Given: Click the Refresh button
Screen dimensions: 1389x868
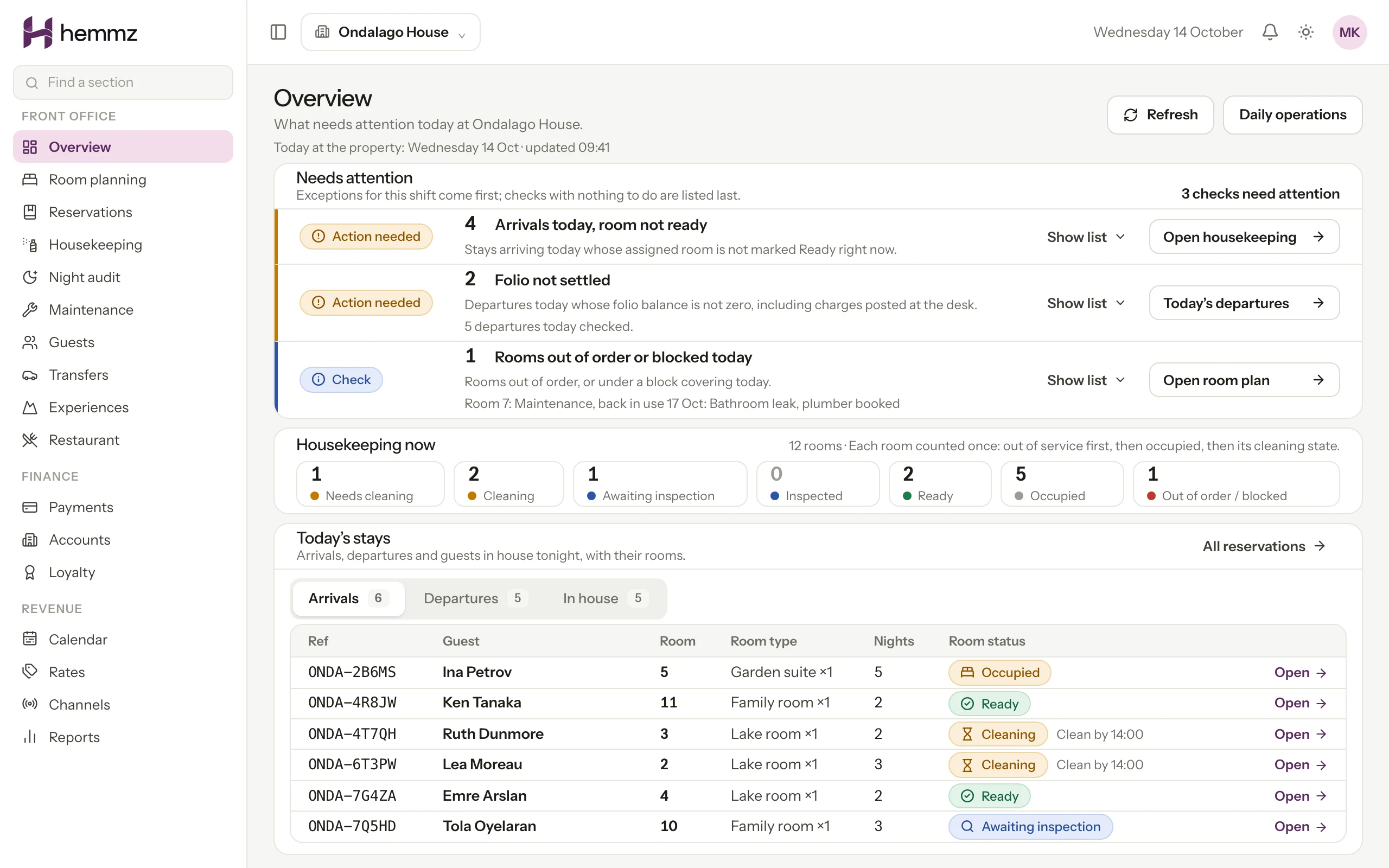Looking at the screenshot, I should [x=1160, y=115].
